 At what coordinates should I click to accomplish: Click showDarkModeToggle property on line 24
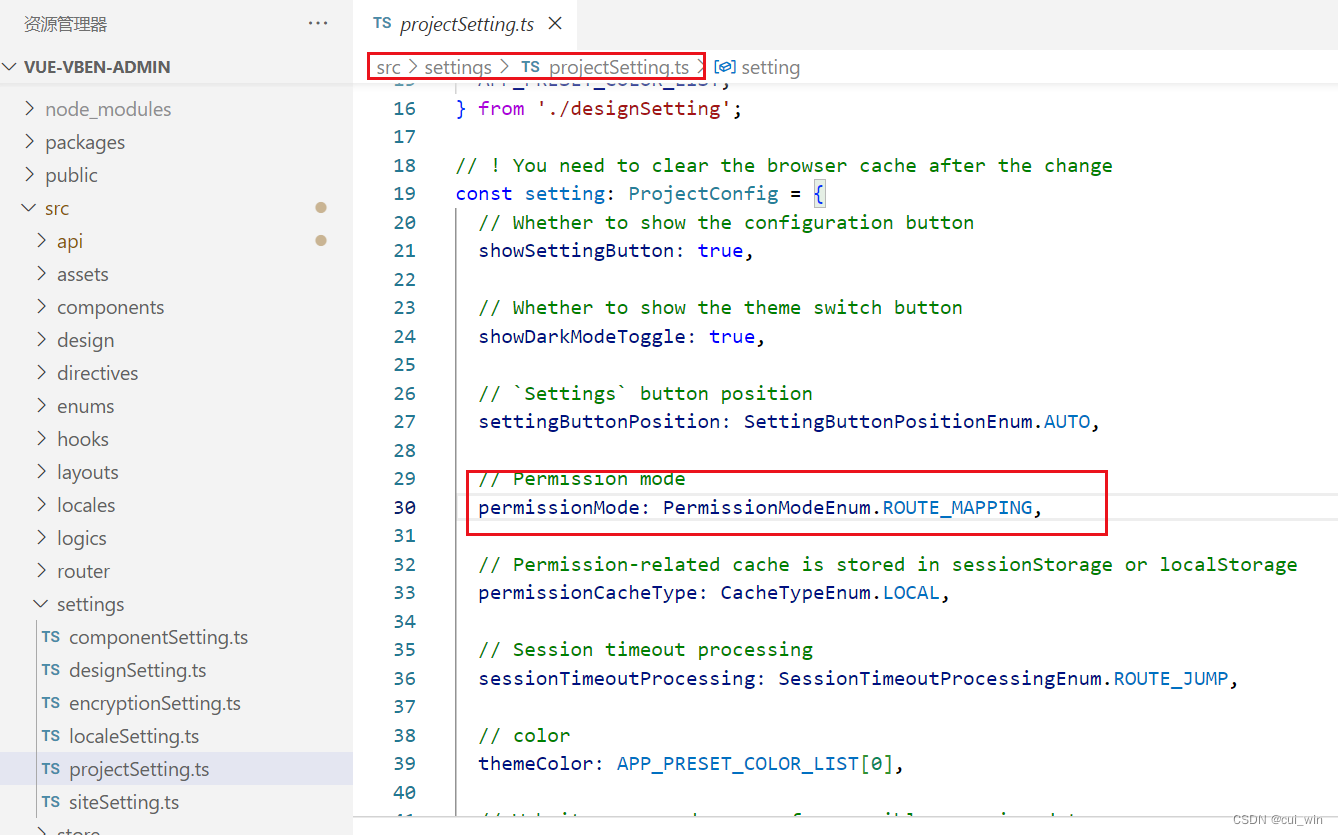(581, 336)
